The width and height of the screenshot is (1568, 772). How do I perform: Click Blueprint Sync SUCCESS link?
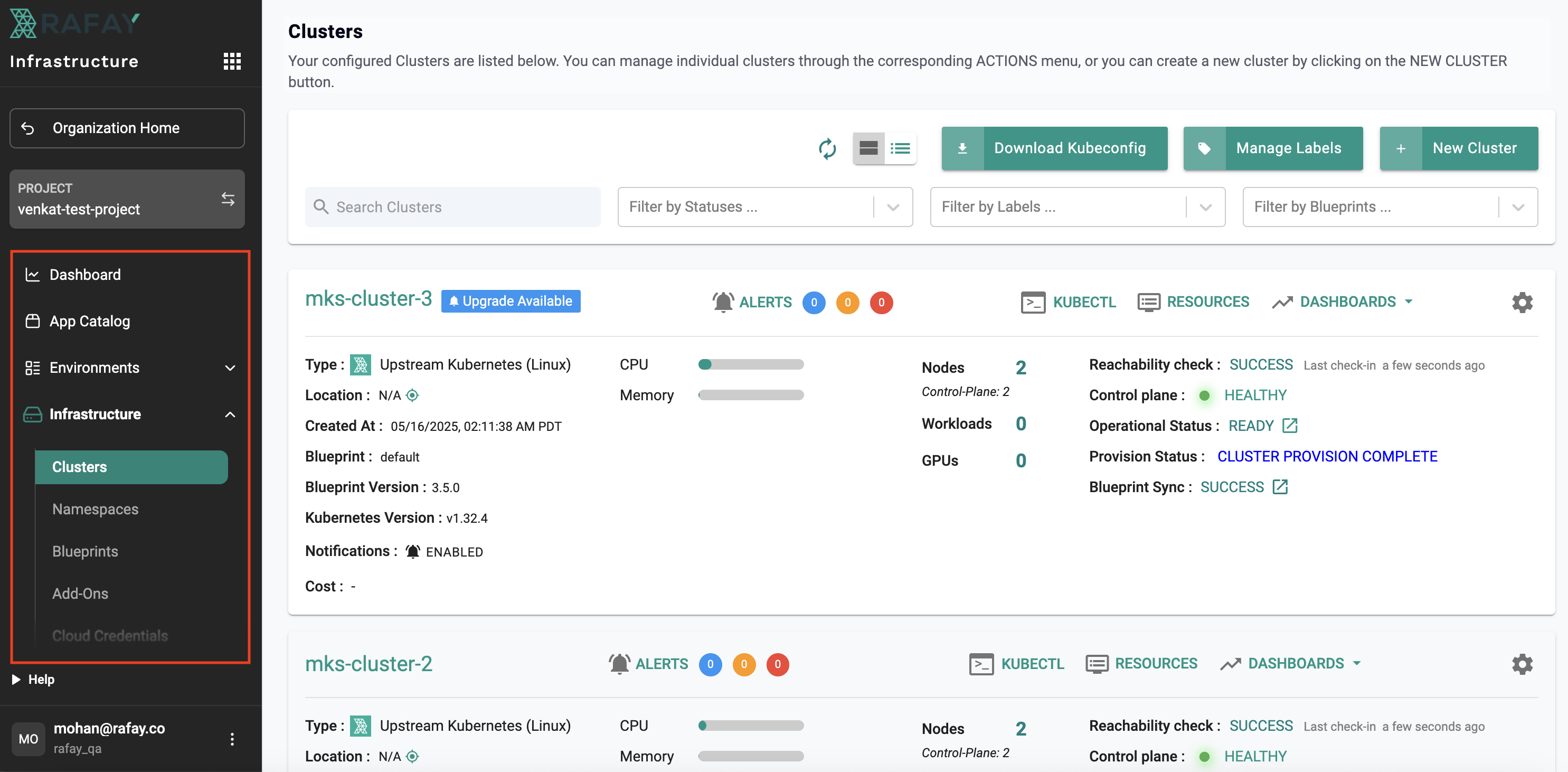tap(1232, 486)
